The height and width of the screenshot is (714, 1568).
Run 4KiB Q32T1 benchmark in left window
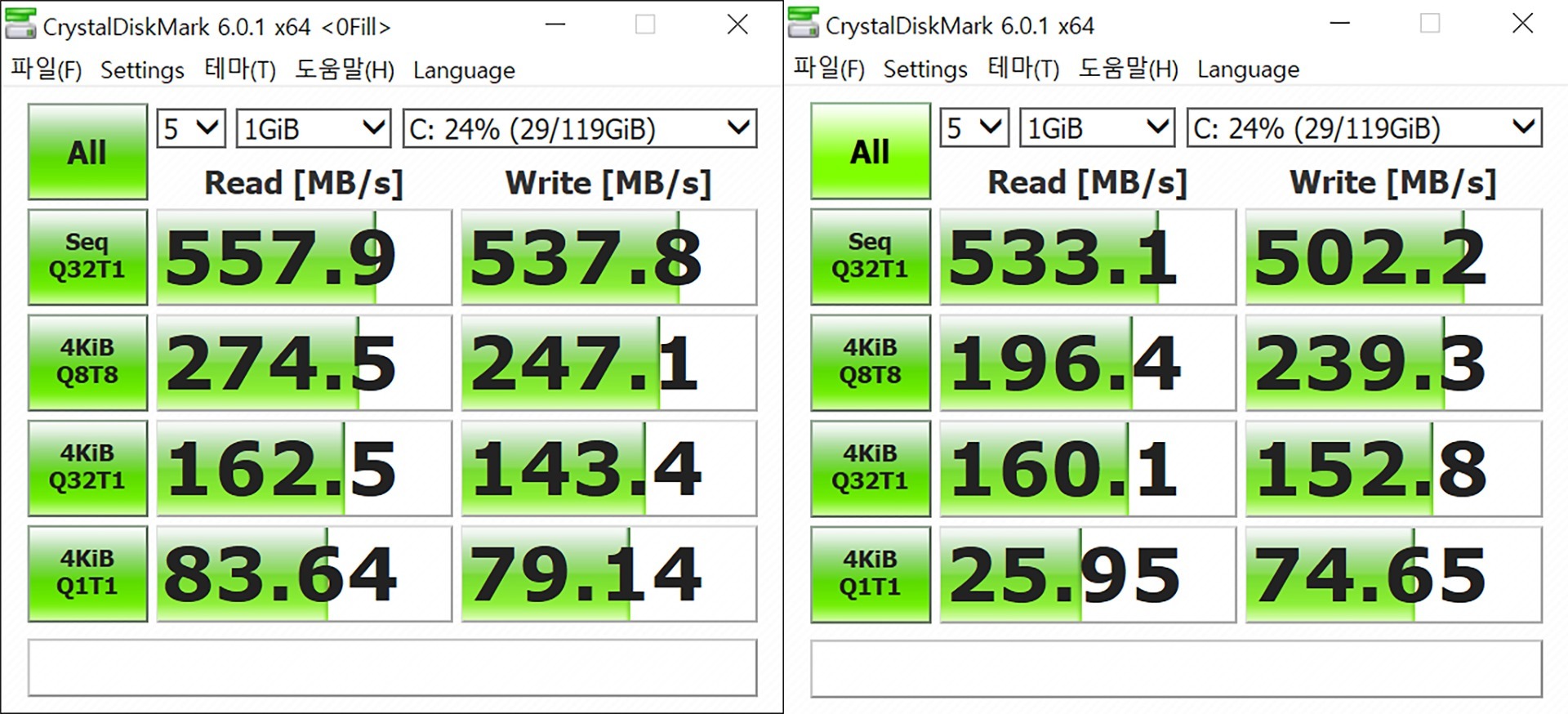[87, 467]
